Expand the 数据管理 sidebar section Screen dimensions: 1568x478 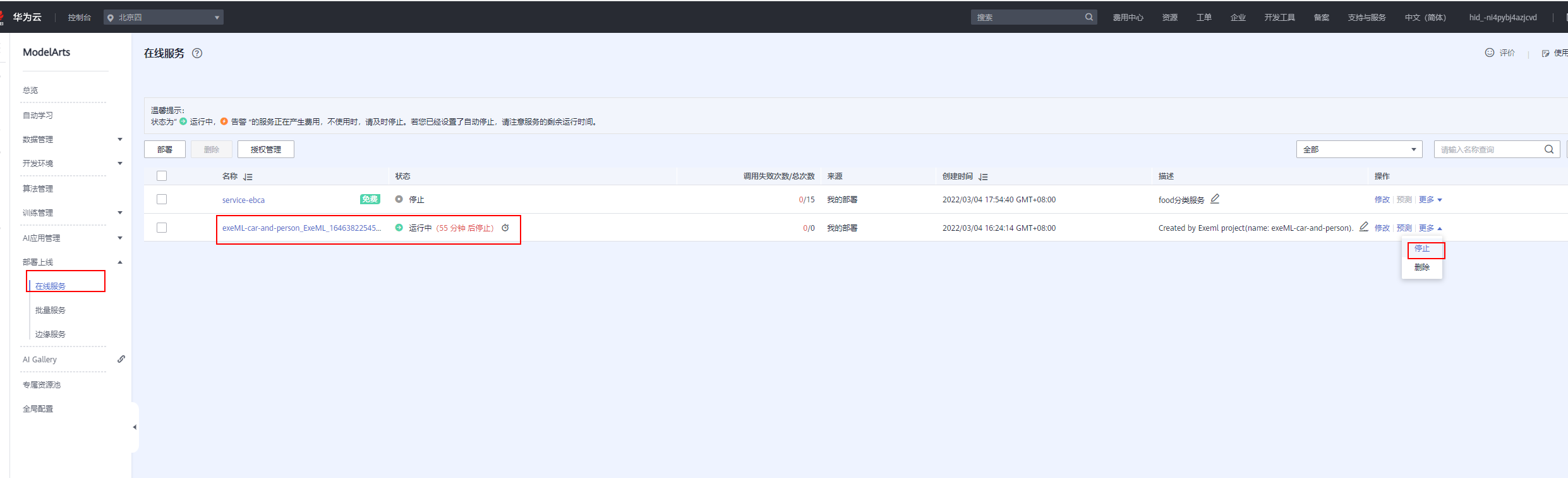pos(120,139)
